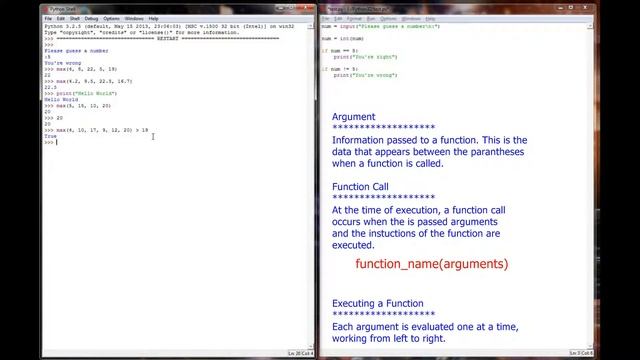
Task: Click the '22.5' result in shell
Action: pos(51,87)
